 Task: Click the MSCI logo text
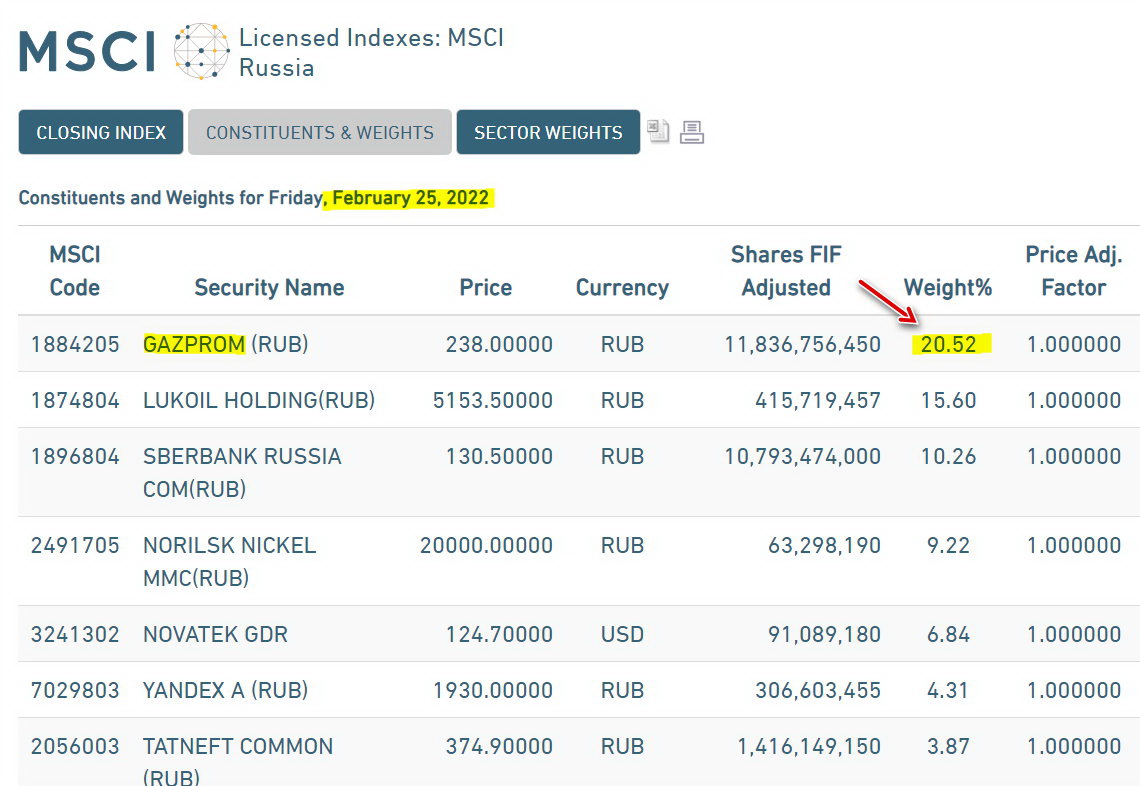87,51
